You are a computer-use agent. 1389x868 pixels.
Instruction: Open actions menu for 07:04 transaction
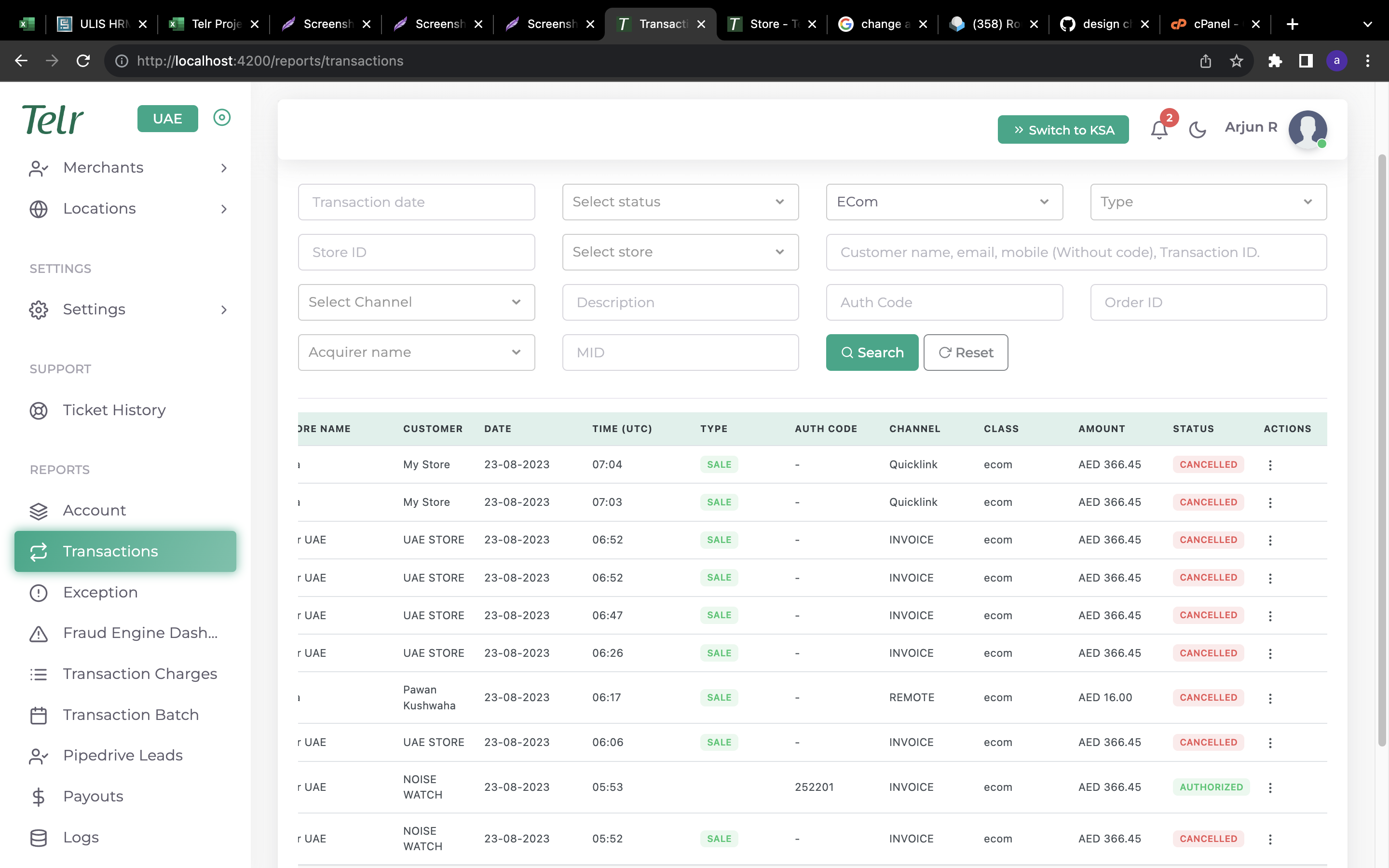[1269, 465]
